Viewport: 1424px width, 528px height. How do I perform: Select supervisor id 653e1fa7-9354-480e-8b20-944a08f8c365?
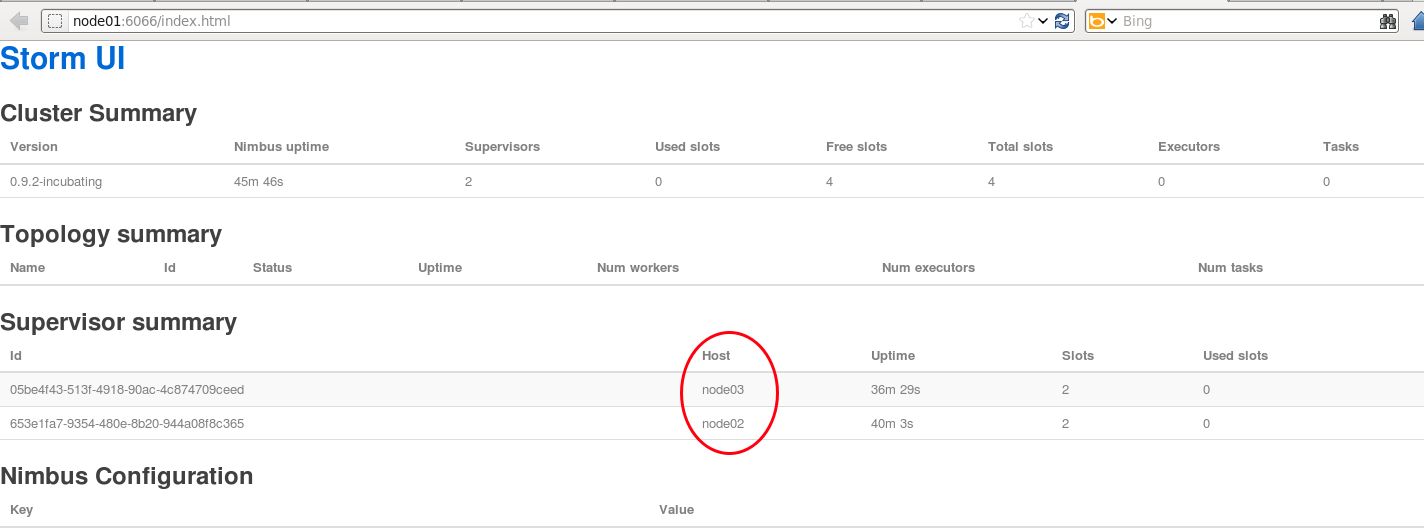click(127, 424)
